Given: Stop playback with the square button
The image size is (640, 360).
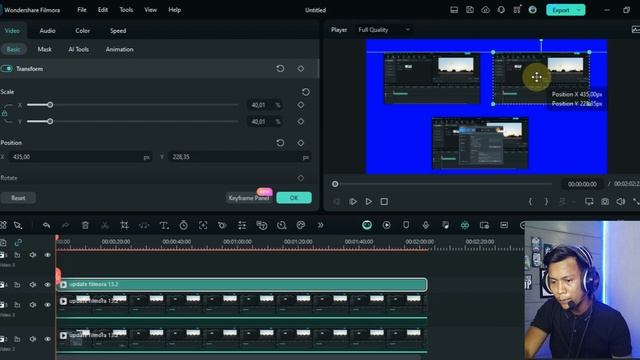Looking at the screenshot, I should [x=384, y=202].
